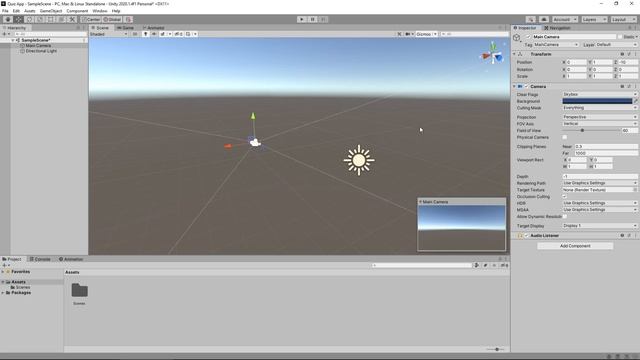Click the plus create button in Hierarchy
Screen dimensions: 640x360
click(5, 34)
